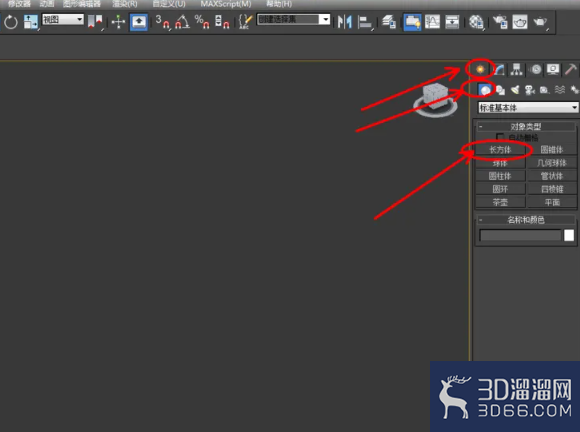The width and height of the screenshot is (580, 432).
Task: Select the Space Warps wave icon
Action: tap(560, 90)
